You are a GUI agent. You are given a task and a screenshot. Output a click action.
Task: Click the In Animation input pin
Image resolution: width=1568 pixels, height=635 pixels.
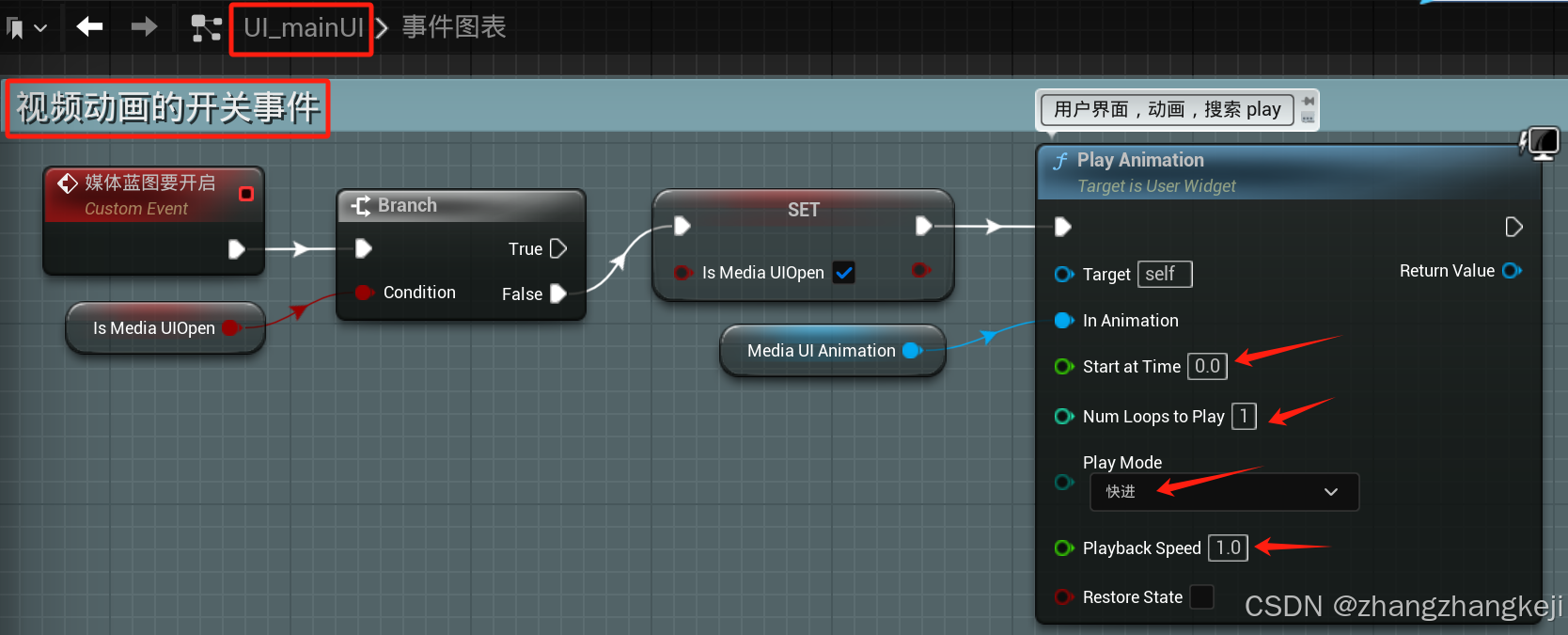pos(1064,321)
